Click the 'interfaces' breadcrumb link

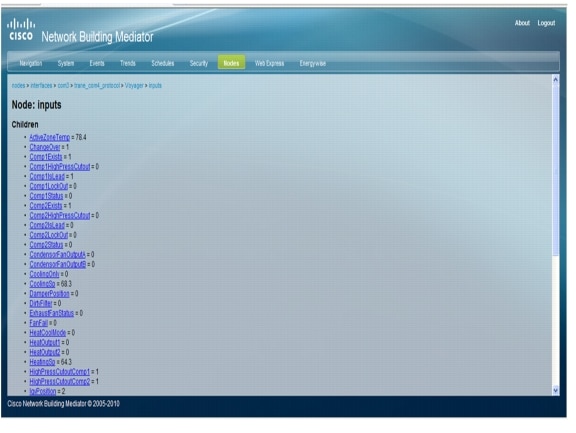(x=41, y=86)
